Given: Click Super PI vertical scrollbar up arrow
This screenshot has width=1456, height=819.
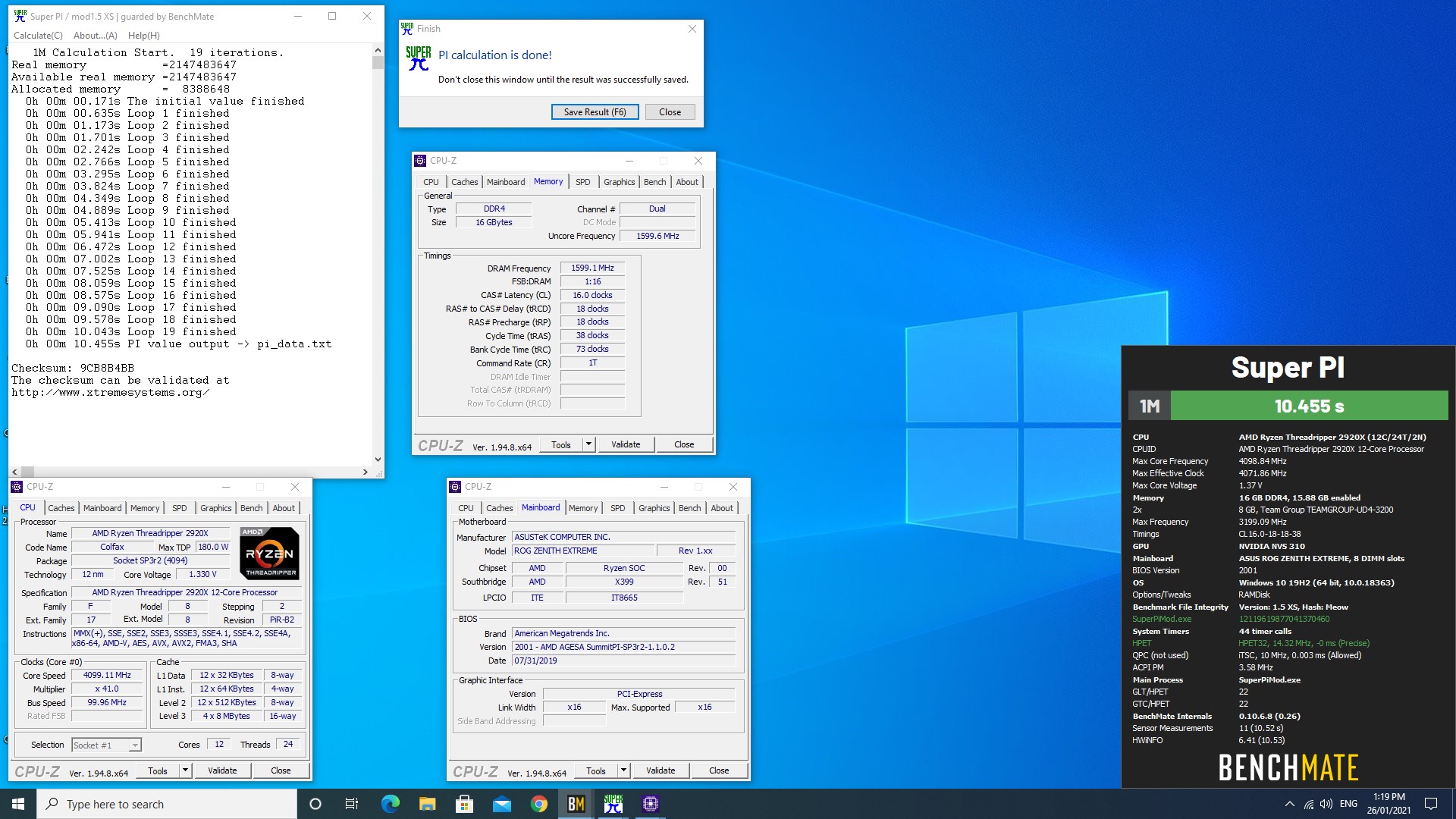Looking at the screenshot, I should click(378, 50).
